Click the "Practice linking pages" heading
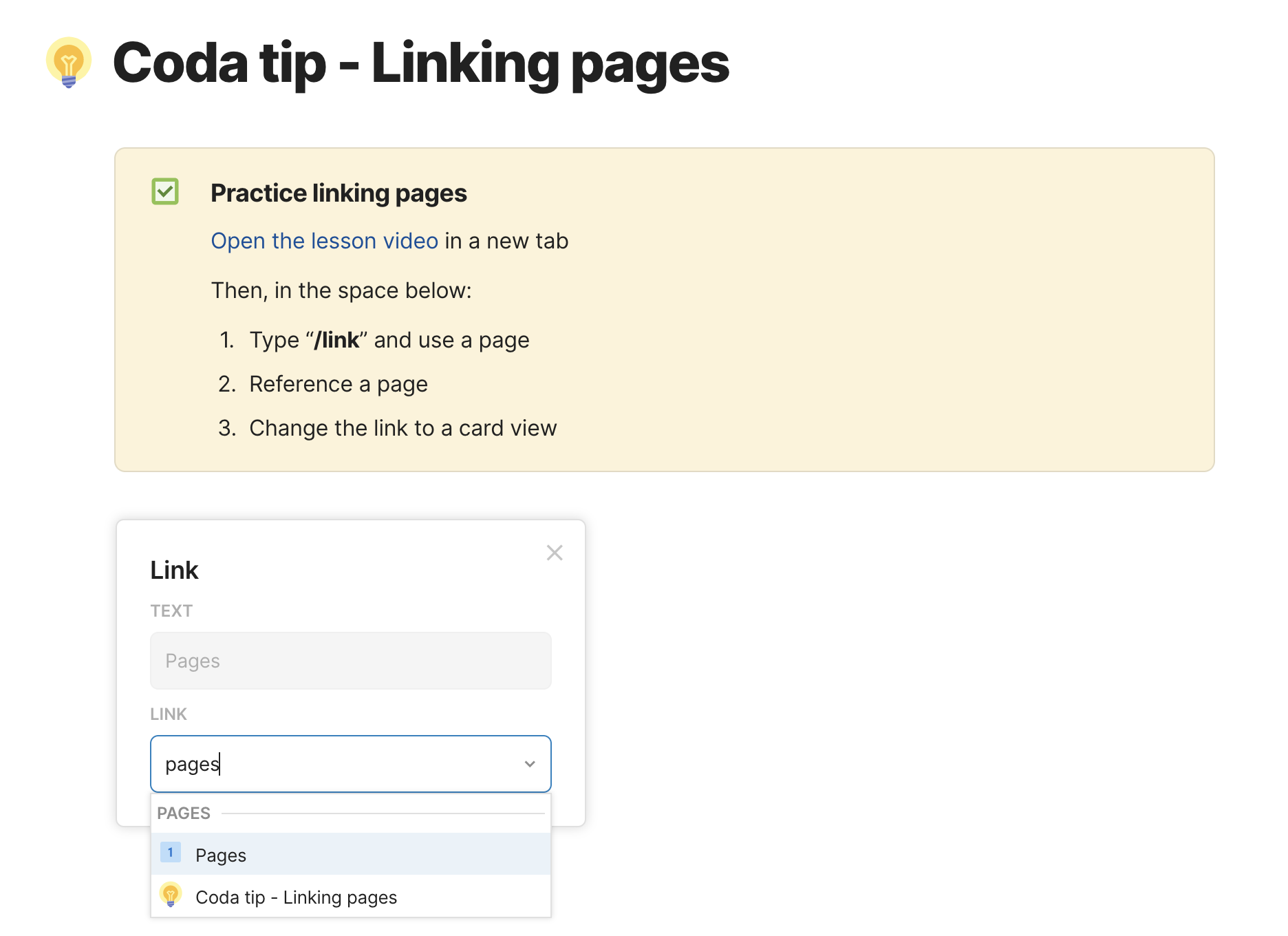The image size is (1288, 936). click(x=339, y=193)
